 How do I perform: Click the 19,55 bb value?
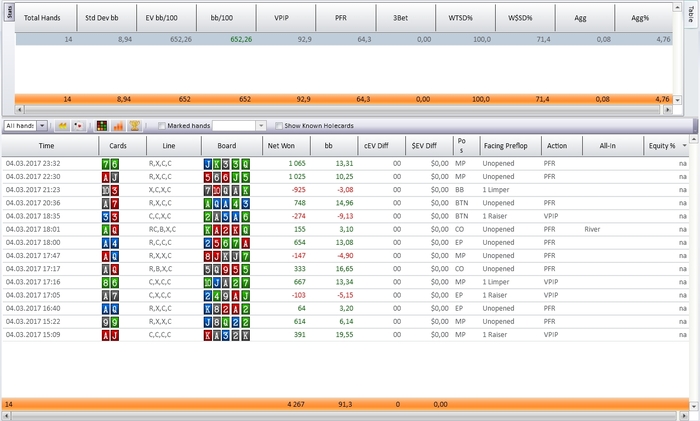point(345,335)
